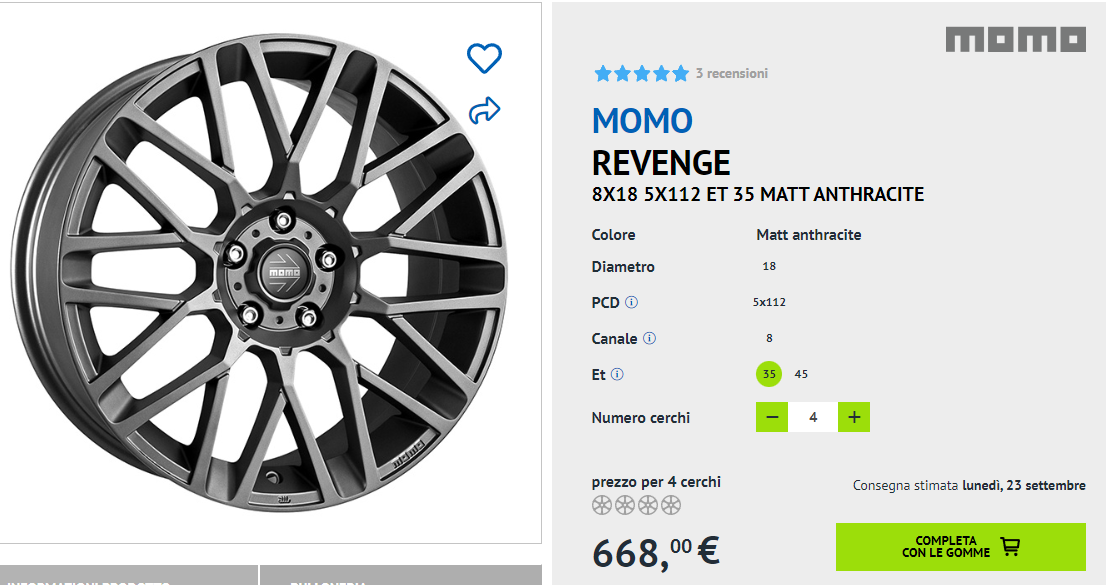1106x585 pixels.
Task: Click the four wheel icons under price
Action: click(636, 505)
